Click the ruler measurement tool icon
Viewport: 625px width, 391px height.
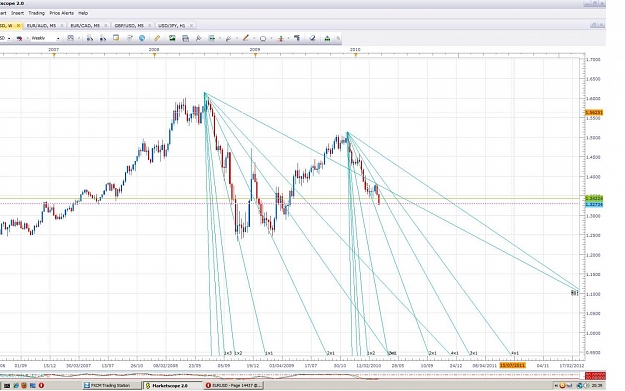point(157,38)
